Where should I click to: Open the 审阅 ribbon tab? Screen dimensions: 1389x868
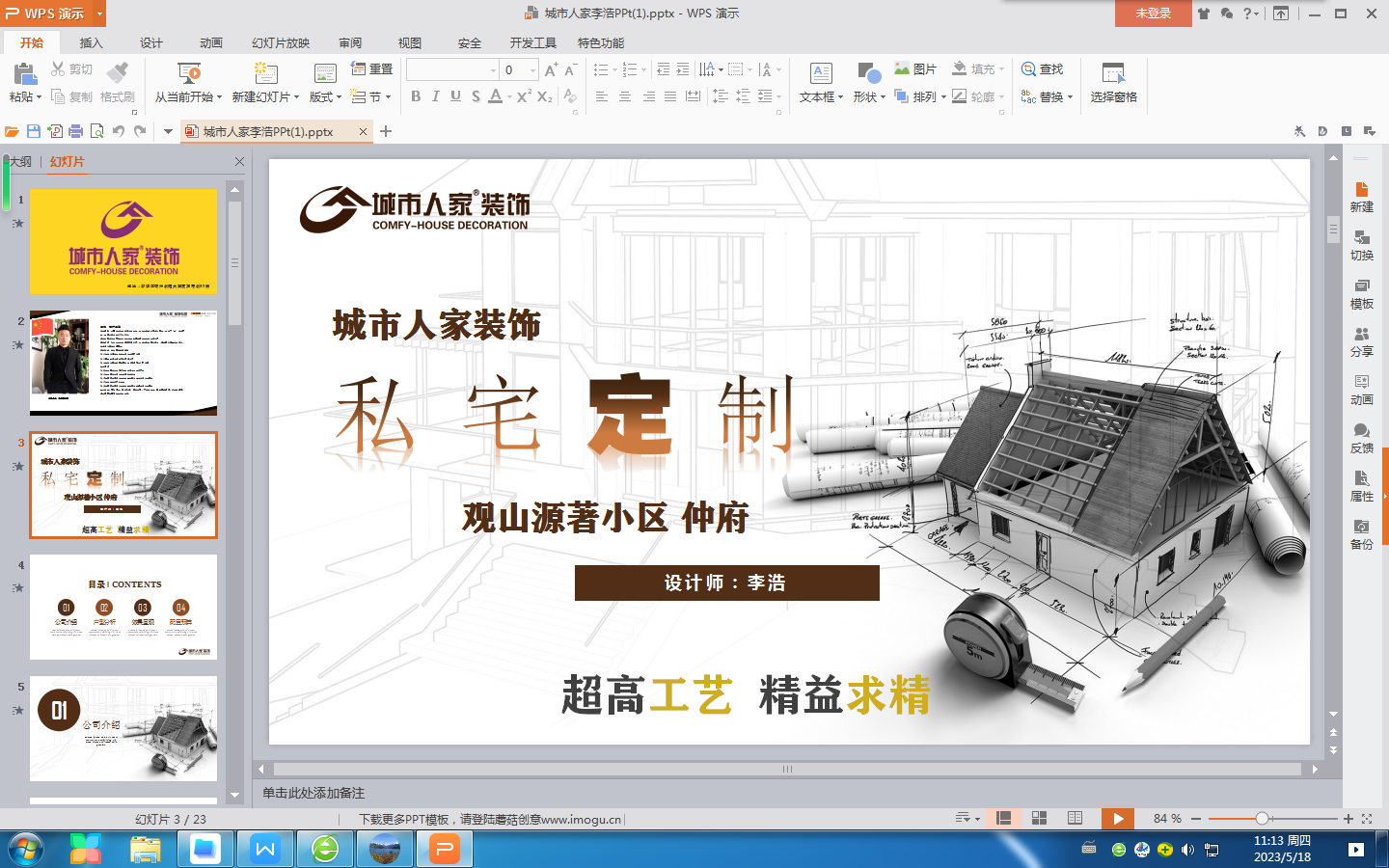(350, 43)
